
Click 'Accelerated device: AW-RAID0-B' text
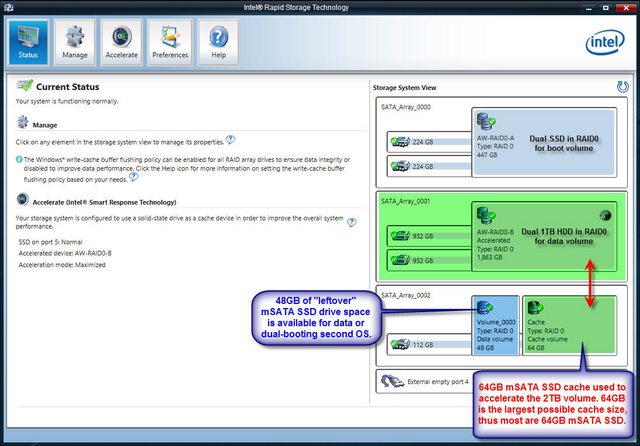click(65, 253)
